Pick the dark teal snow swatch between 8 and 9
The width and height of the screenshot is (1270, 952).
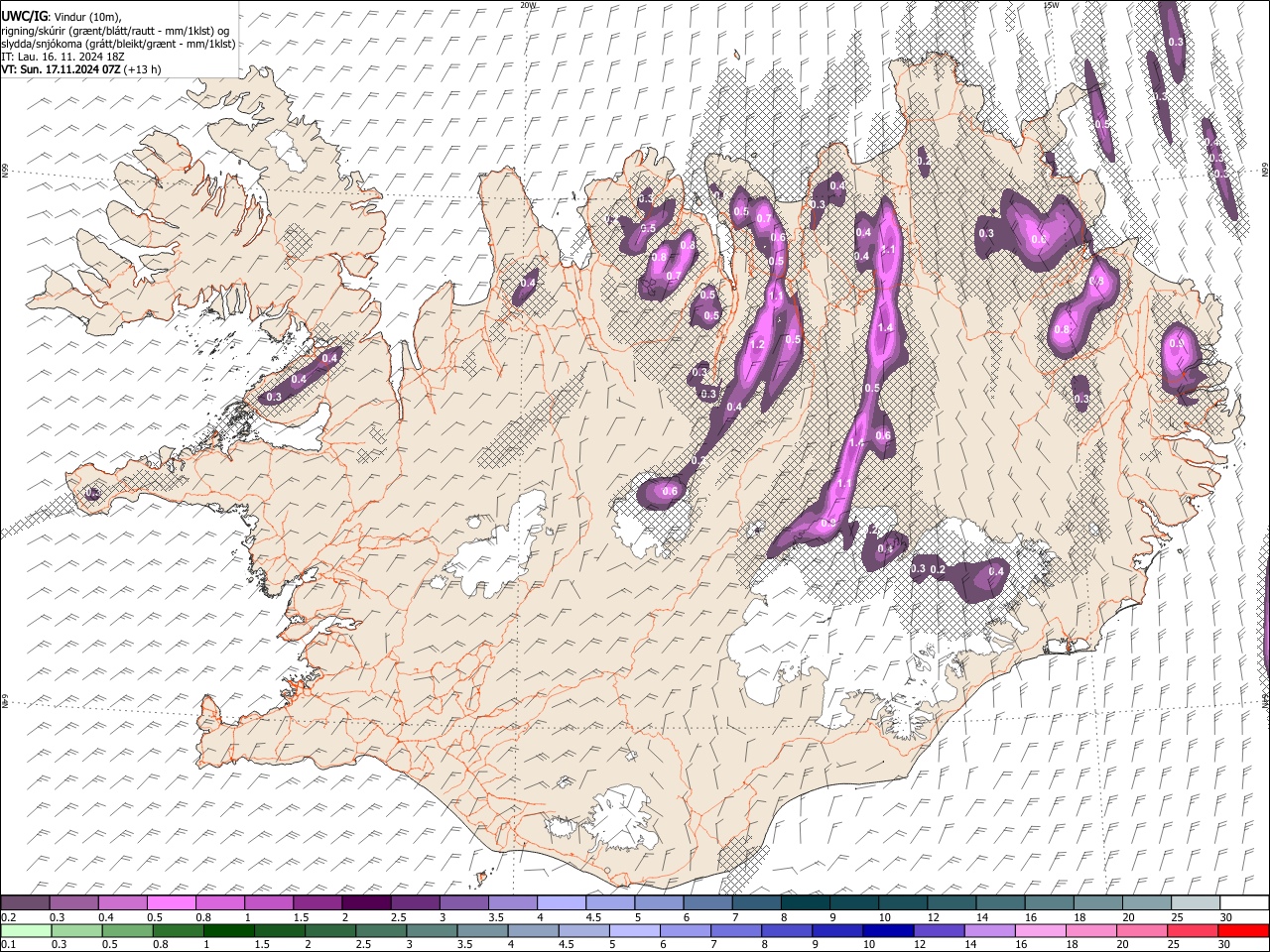point(806,903)
